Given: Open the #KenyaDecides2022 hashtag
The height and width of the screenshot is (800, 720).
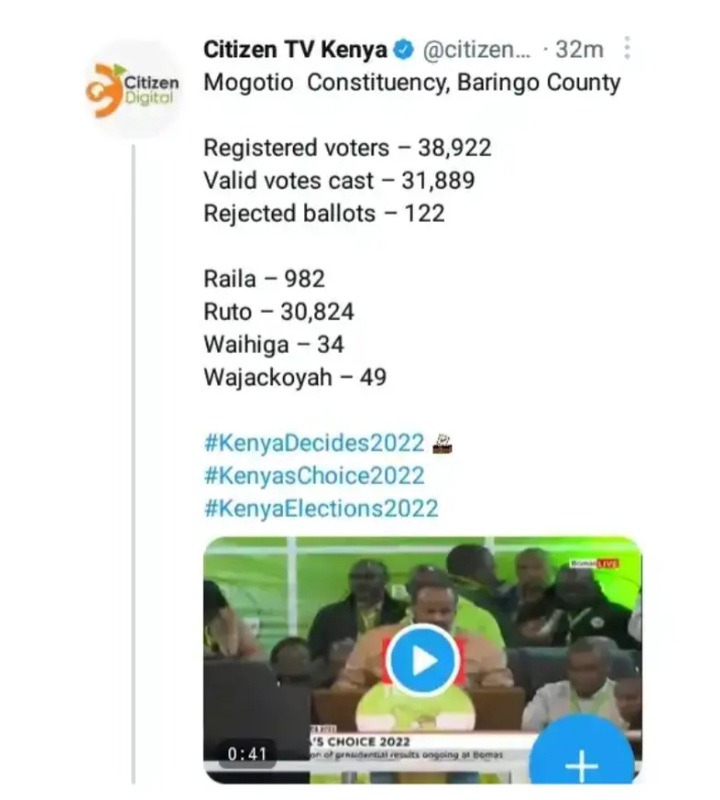Looking at the screenshot, I should 314,443.
